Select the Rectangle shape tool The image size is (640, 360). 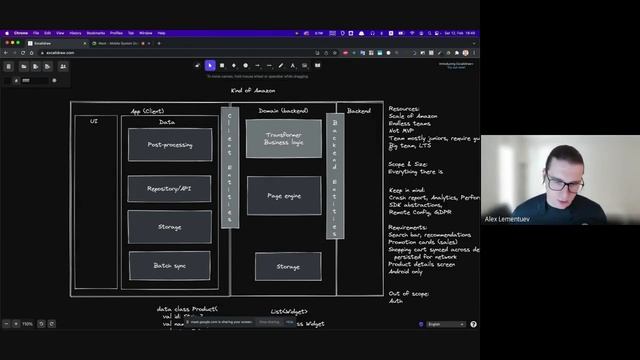click(x=222, y=66)
